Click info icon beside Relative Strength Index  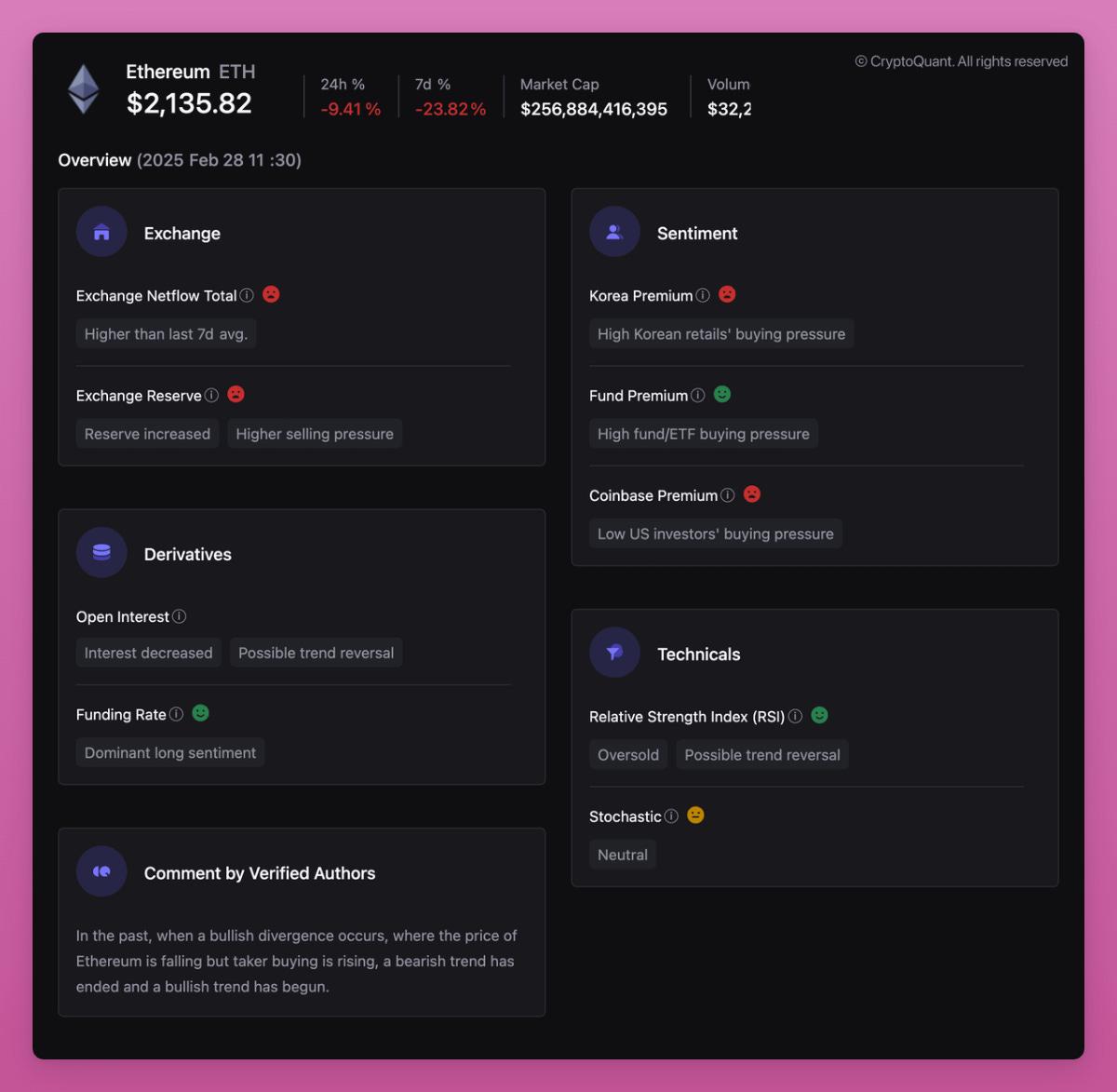pyautogui.click(x=795, y=716)
